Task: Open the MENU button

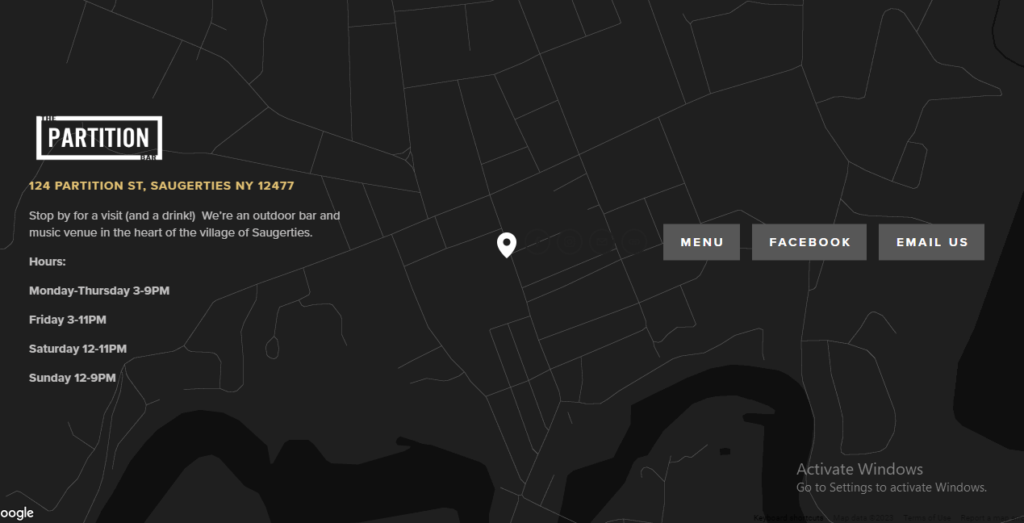Action: point(701,242)
